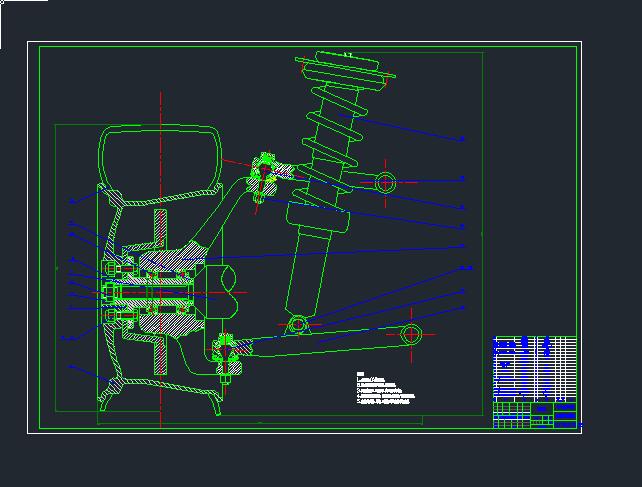Viewport: 642px width, 487px height.
Task: Click the shock absorber lower mounting eye
Action: tap(298, 325)
